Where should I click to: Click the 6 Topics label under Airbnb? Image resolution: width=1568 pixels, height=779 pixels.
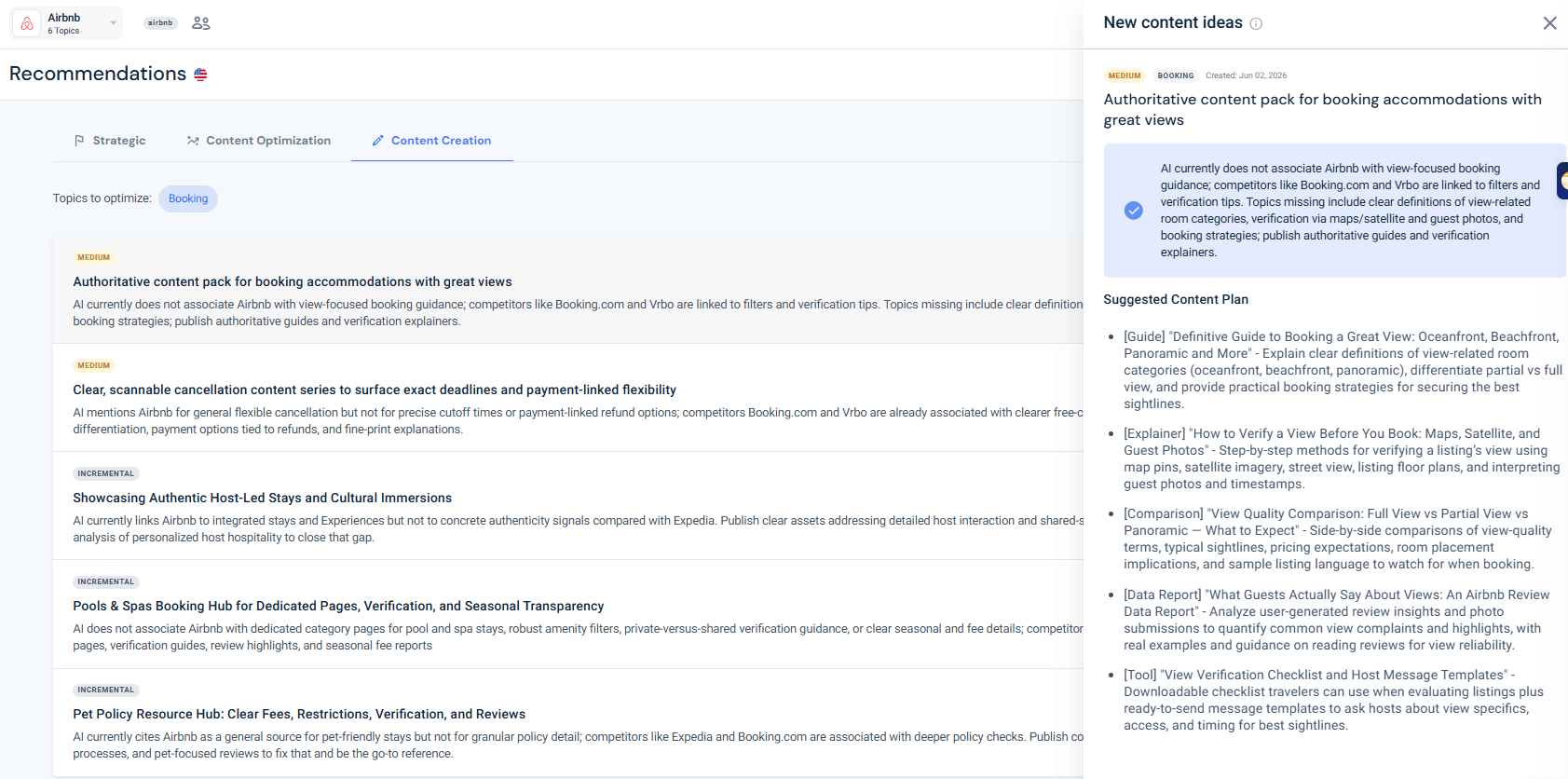tap(63, 31)
